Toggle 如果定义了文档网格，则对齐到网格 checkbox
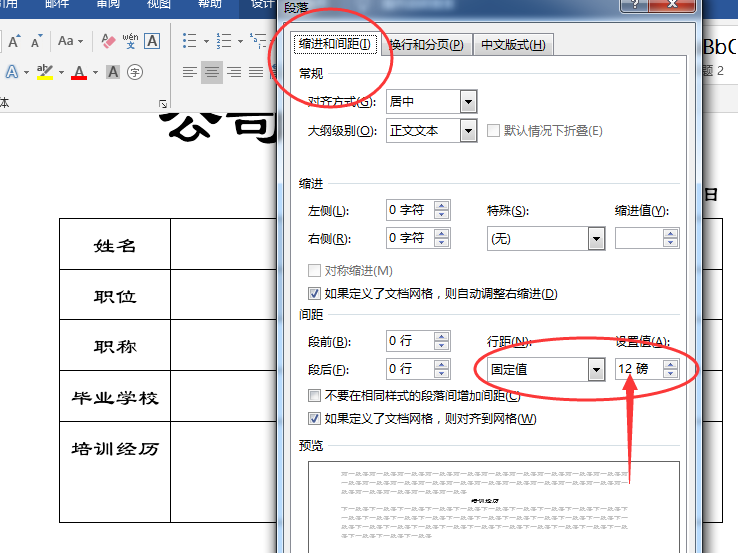 pyautogui.click(x=314, y=418)
